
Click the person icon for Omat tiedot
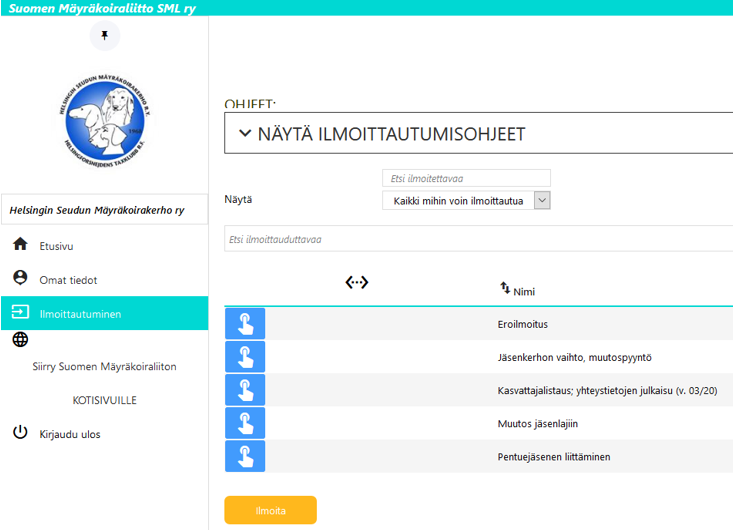click(20, 278)
